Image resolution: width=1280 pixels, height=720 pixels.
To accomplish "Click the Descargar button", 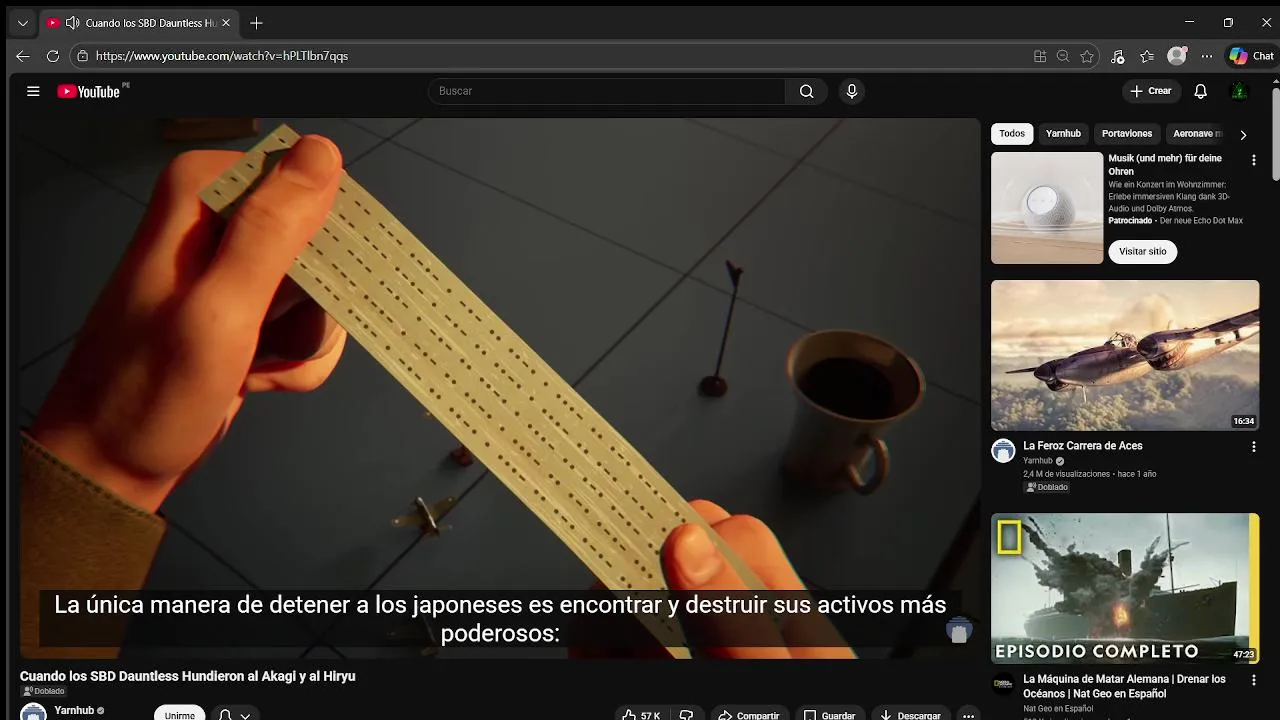I will click(x=910, y=715).
